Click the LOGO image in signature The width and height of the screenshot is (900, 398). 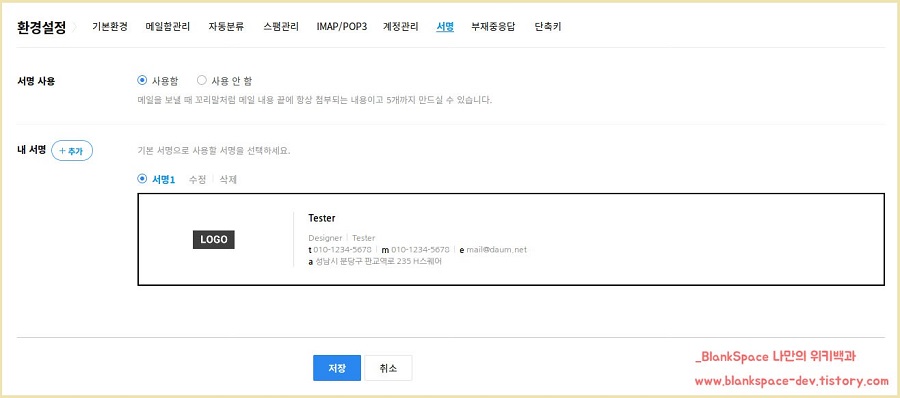tap(214, 239)
